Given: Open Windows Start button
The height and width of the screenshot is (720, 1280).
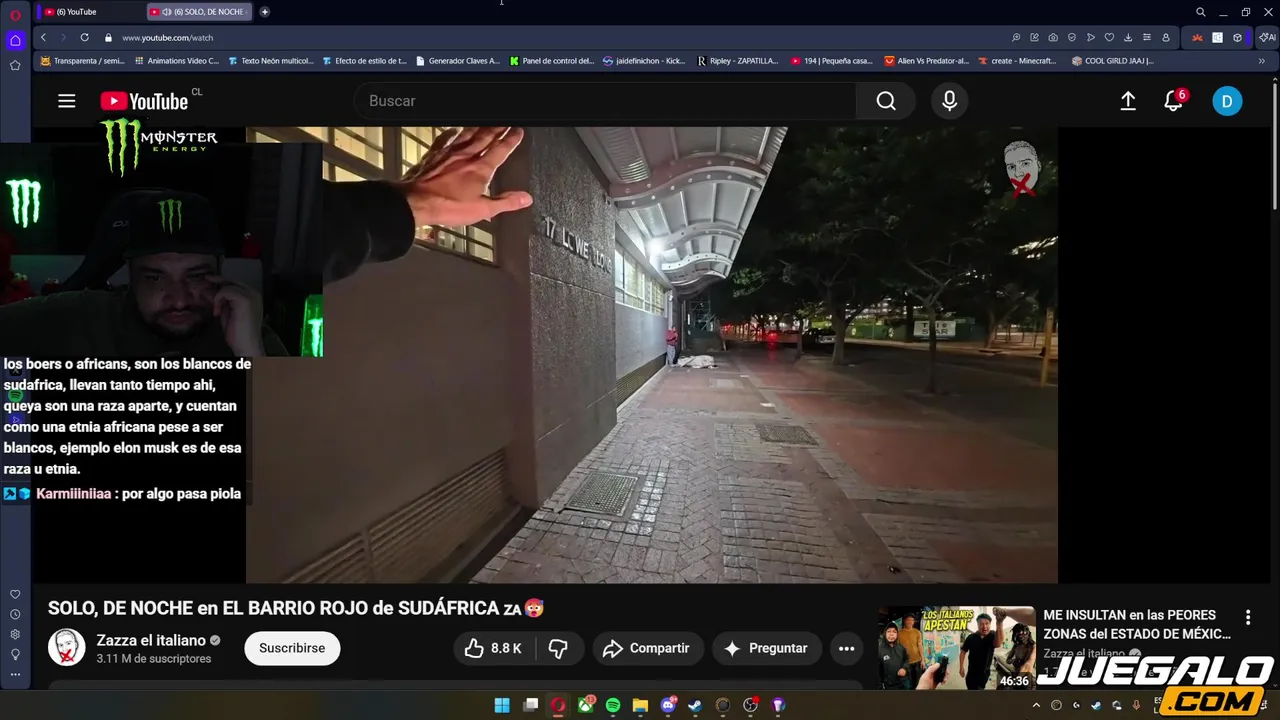Looking at the screenshot, I should (x=502, y=705).
